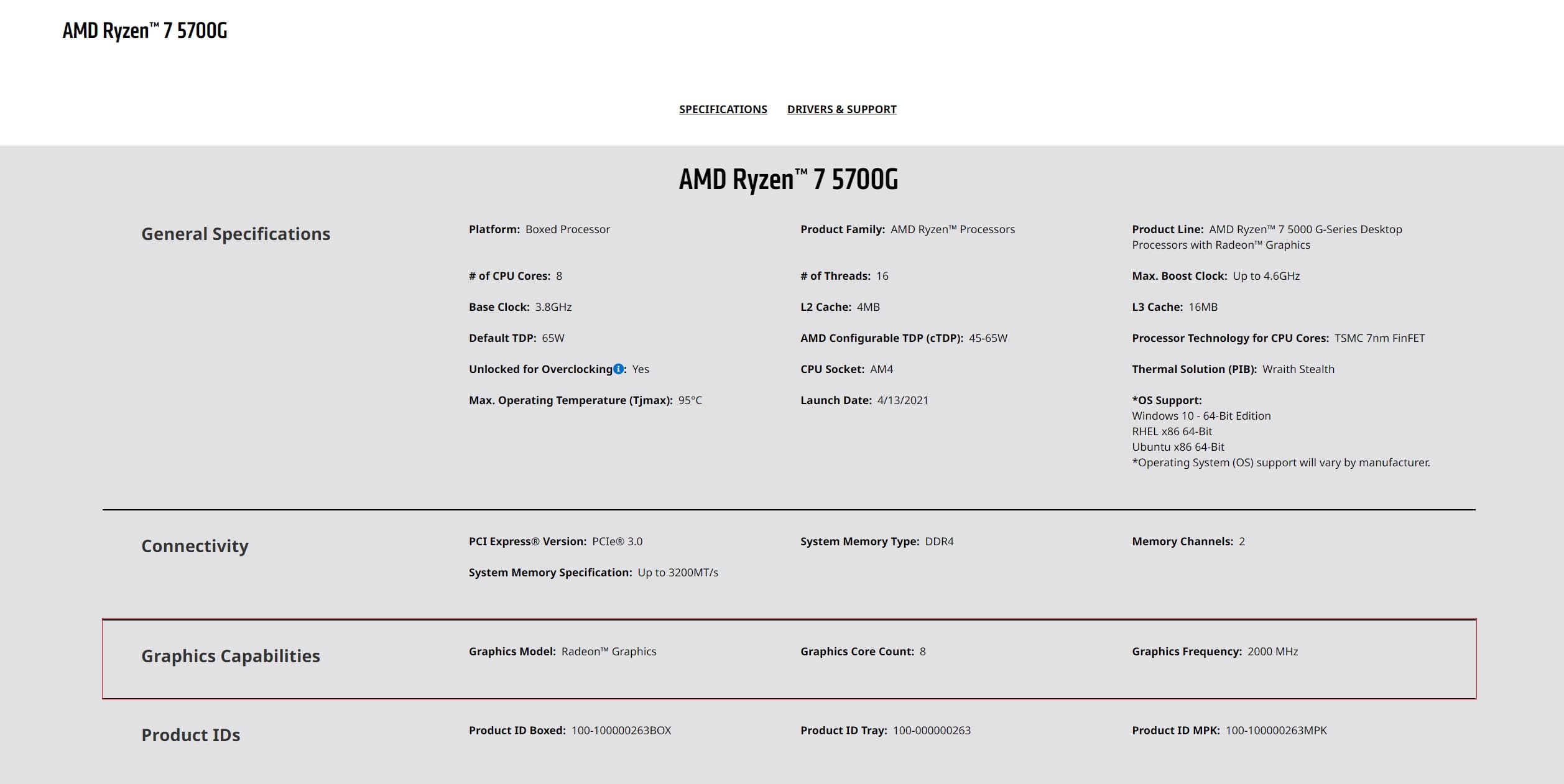
Task: Click the Product Line value text
Action: click(x=1267, y=237)
